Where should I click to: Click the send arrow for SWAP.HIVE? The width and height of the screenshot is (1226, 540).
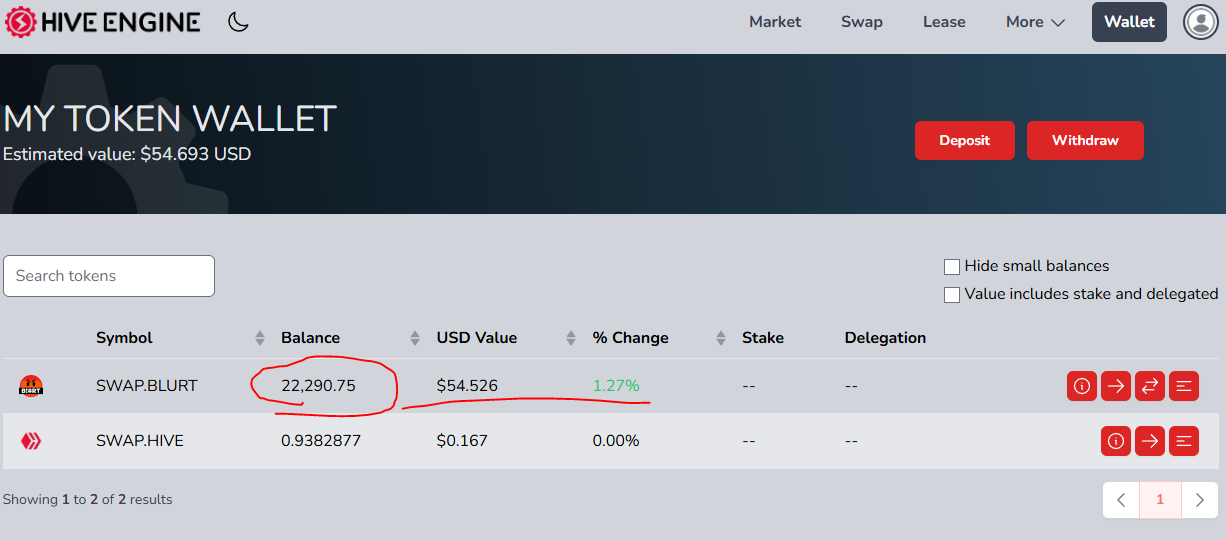1150,441
